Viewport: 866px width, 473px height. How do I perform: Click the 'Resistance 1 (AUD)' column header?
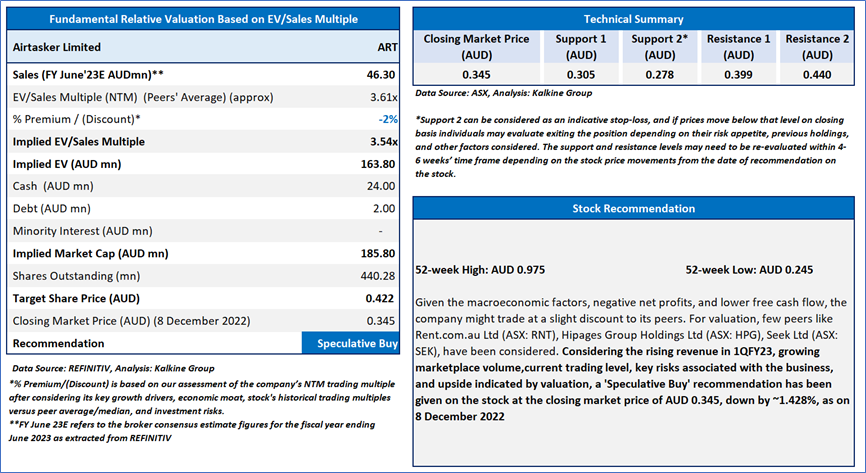coord(738,47)
